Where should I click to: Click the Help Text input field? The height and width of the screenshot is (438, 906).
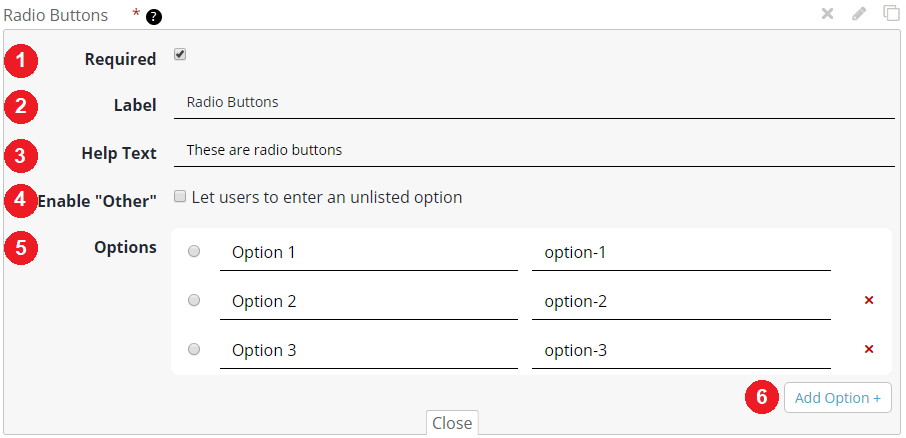533,151
